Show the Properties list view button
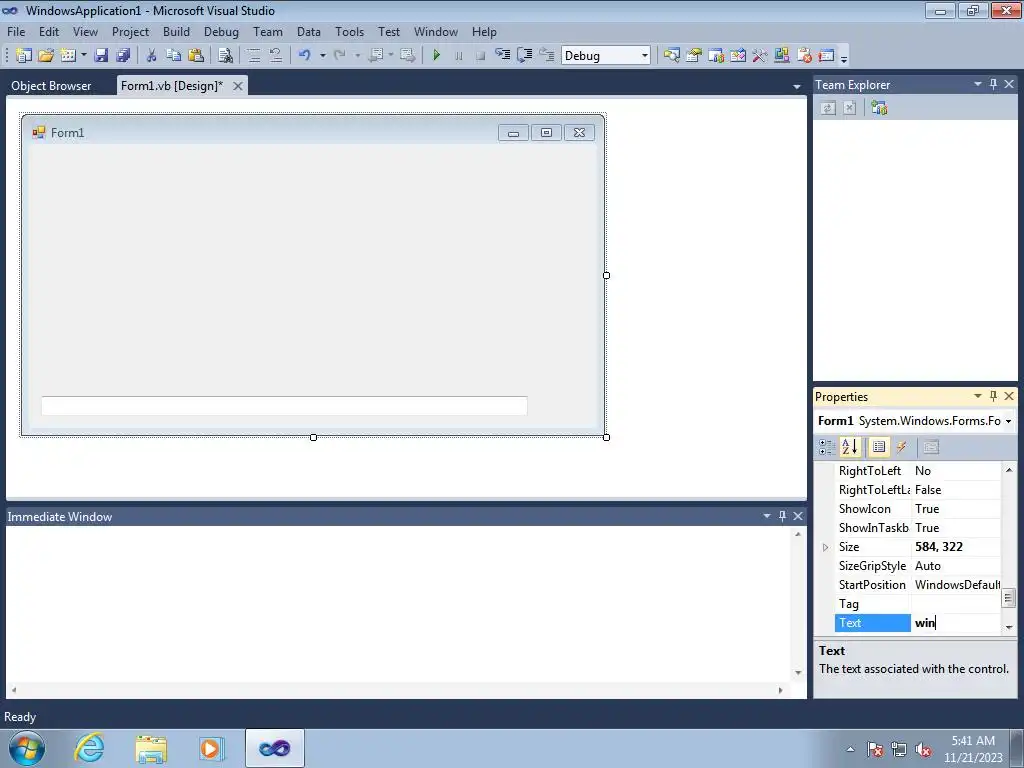This screenshot has width=1024, height=768. tap(879, 447)
